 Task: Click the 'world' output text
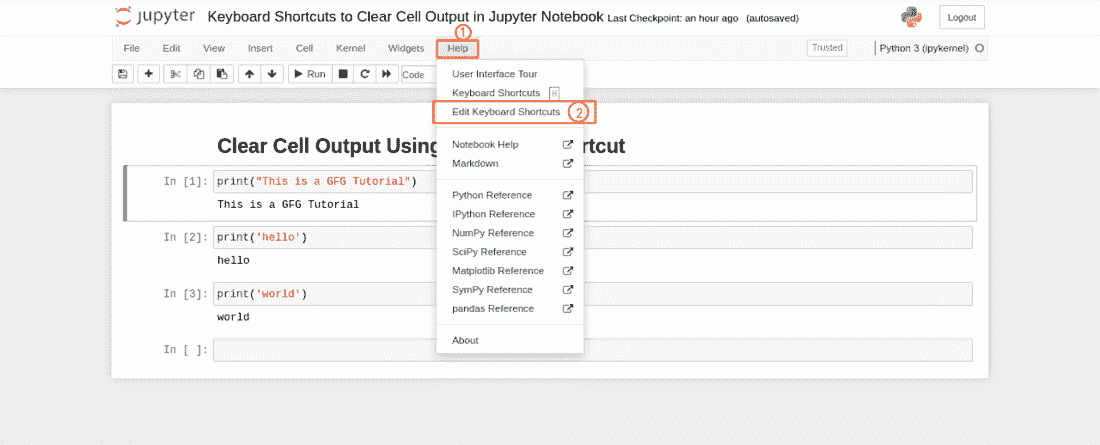click(233, 317)
